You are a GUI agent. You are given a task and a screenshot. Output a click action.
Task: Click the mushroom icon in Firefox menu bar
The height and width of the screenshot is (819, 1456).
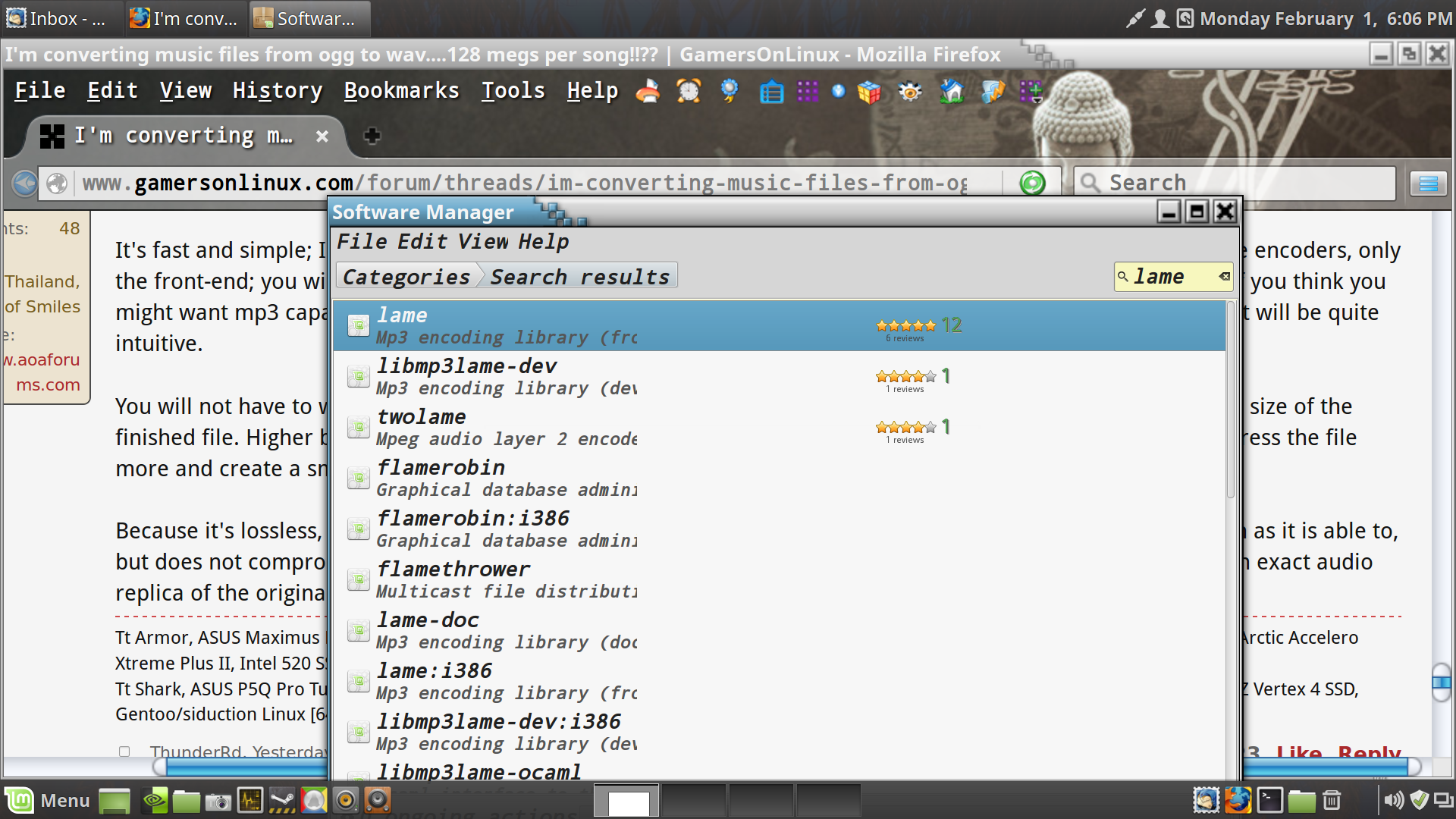click(648, 91)
